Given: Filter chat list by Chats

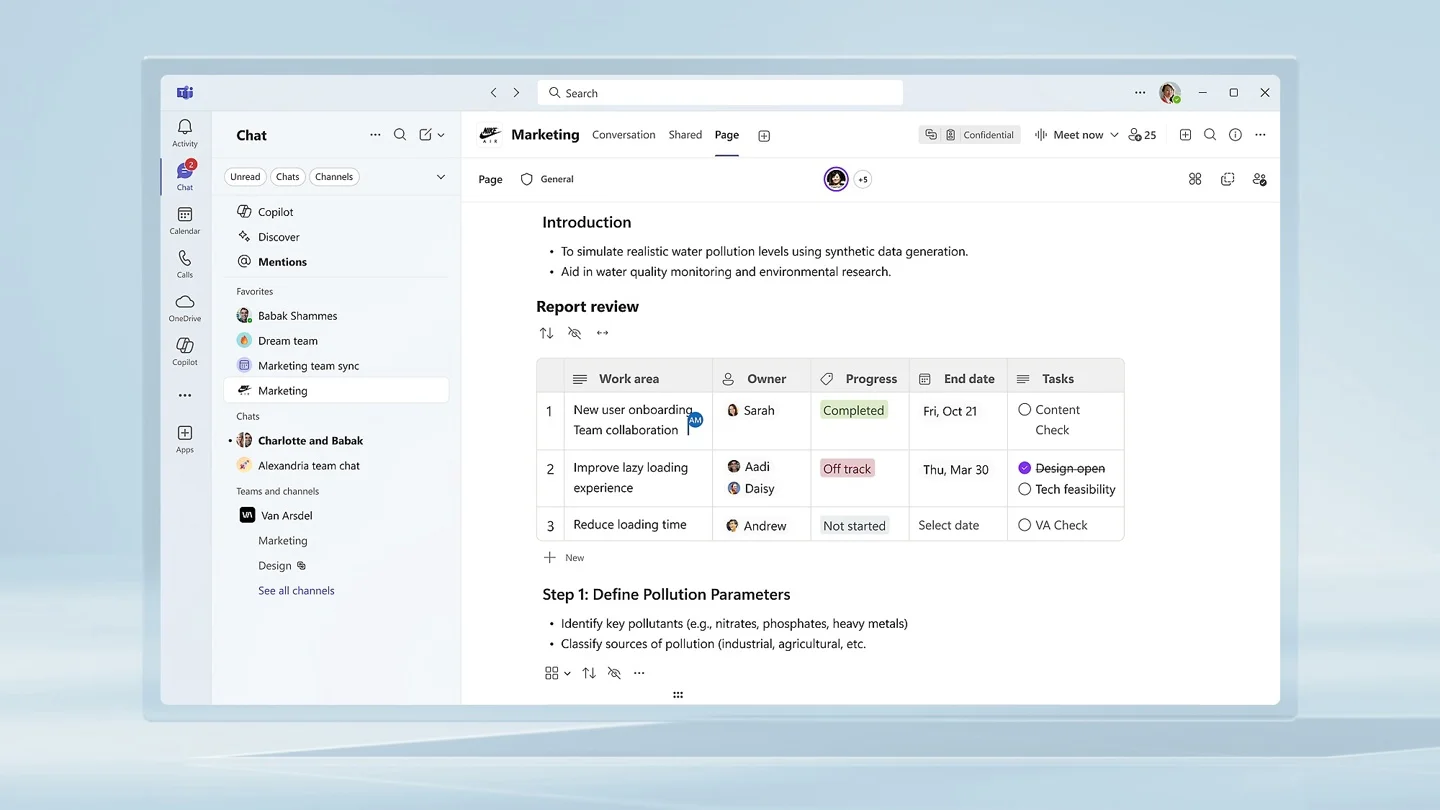Looking at the screenshot, I should (288, 177).
